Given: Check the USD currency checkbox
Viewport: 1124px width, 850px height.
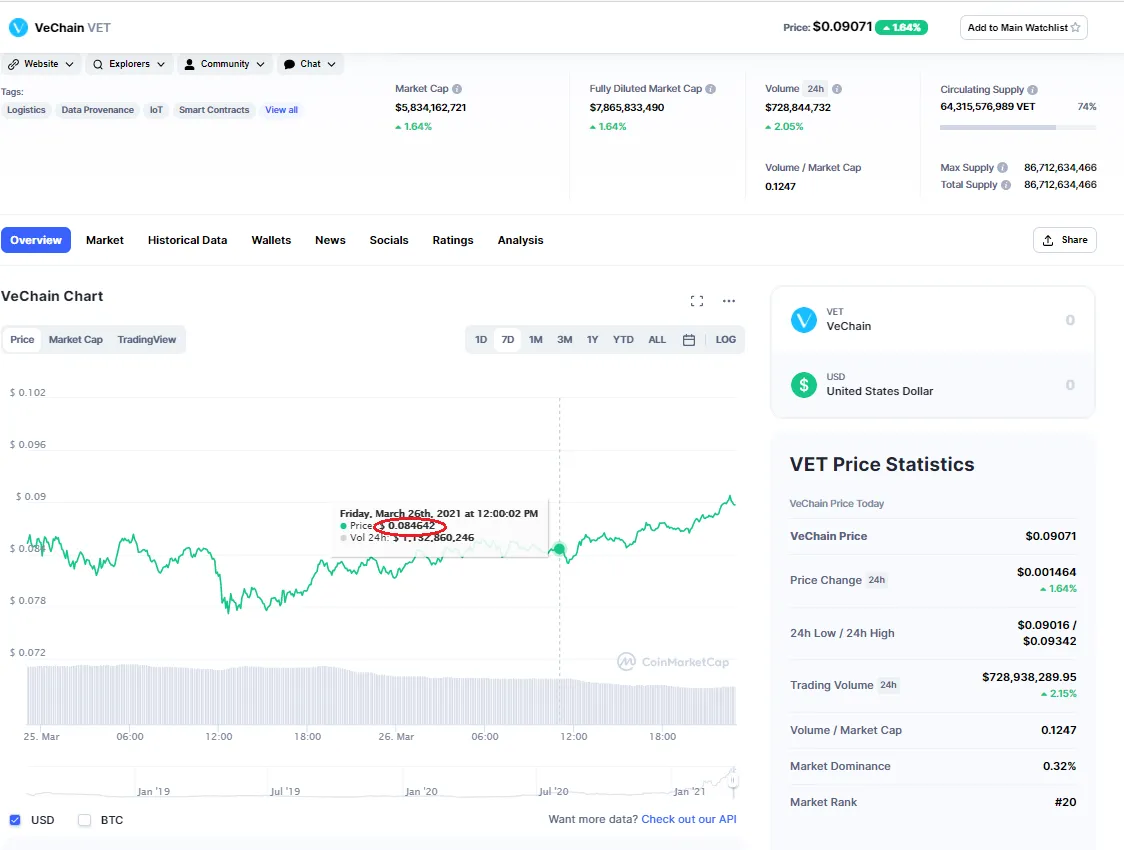Looking at the screenshot, I should [15, 820].
